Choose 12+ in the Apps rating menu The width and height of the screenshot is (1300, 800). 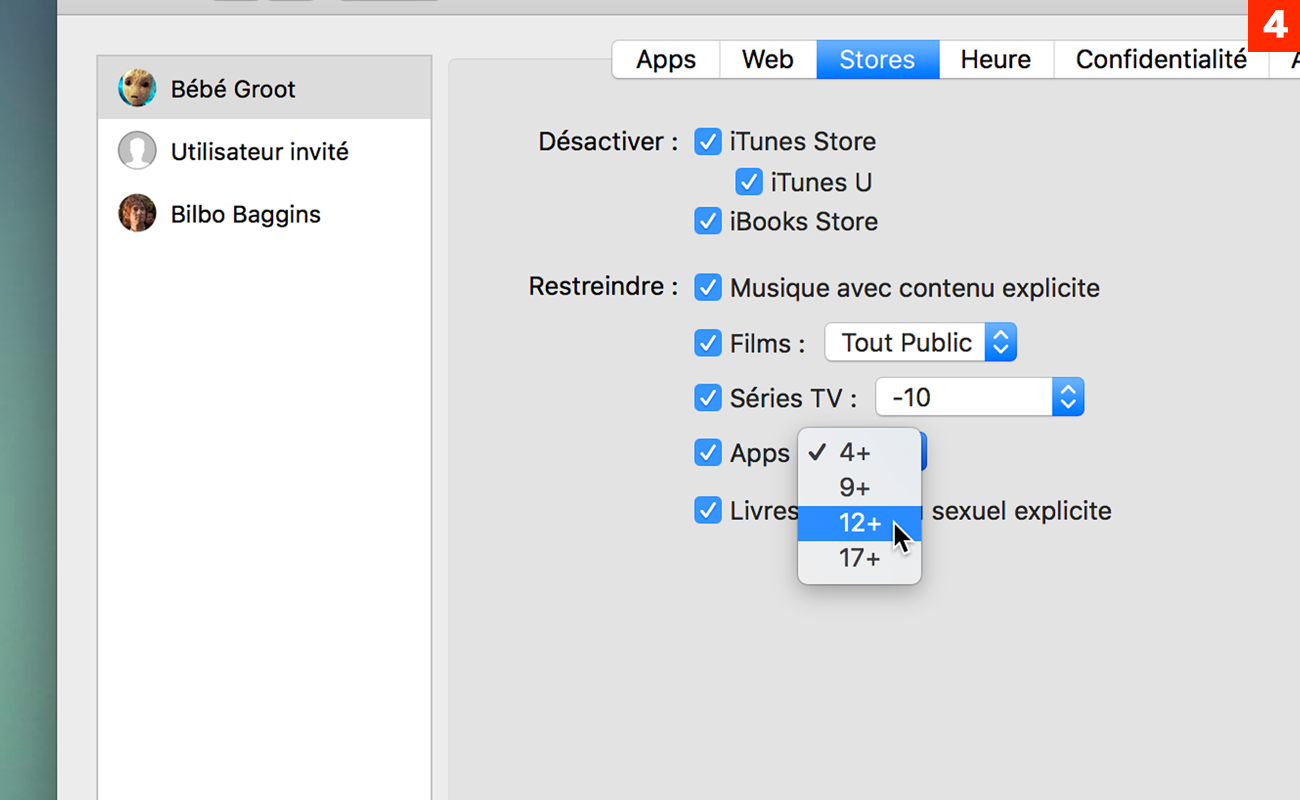pos(859,523)
